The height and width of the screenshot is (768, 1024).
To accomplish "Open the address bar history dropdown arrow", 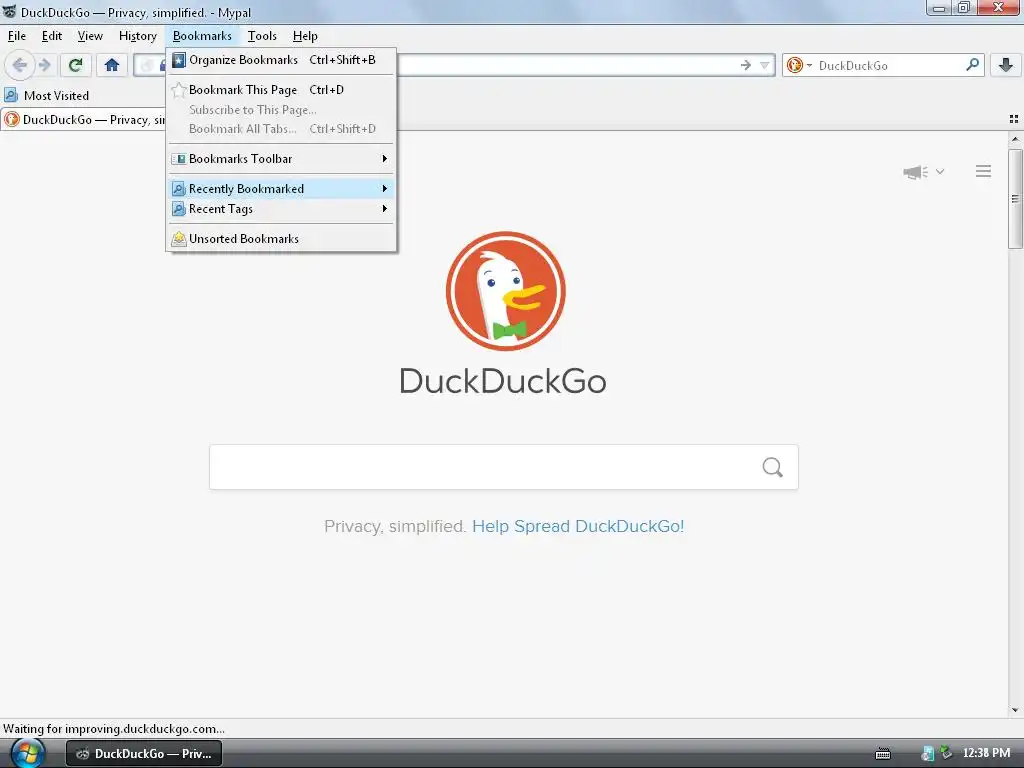I will (x=764, y=65).
